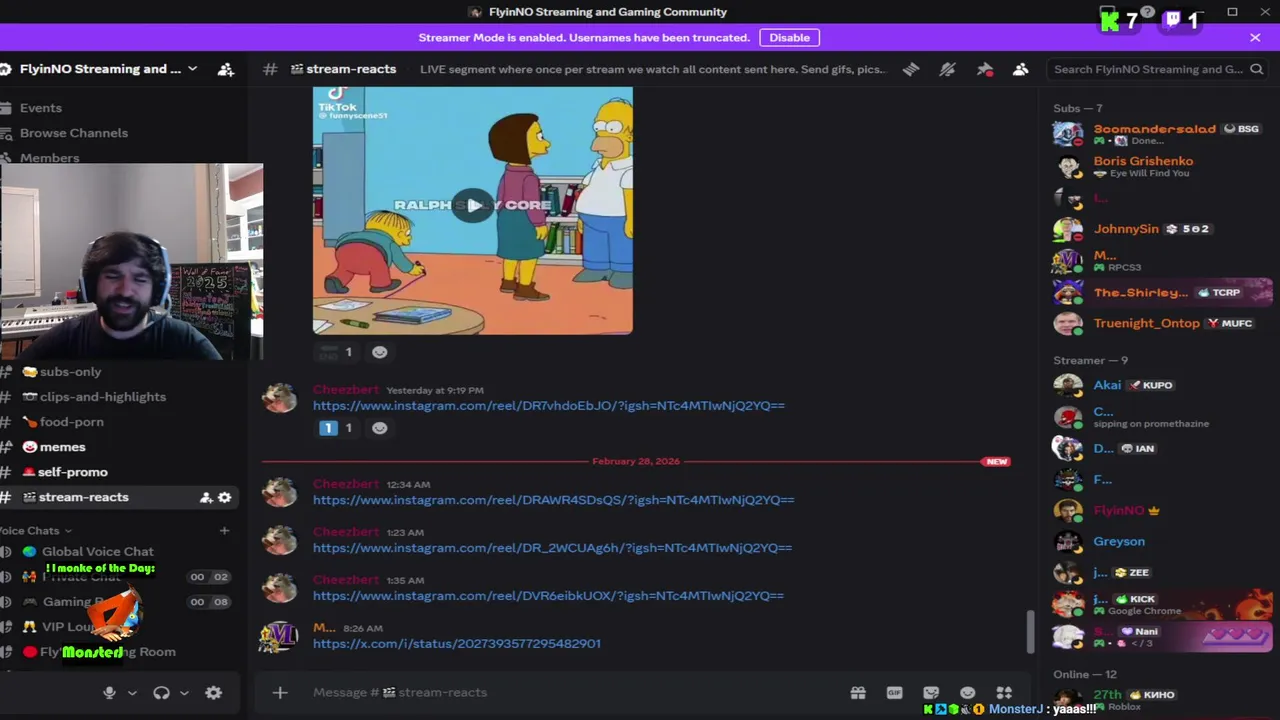Screen dimensions: 1280x720
Task: Toggle headphones deafen
Action: [x=161, y=693]
